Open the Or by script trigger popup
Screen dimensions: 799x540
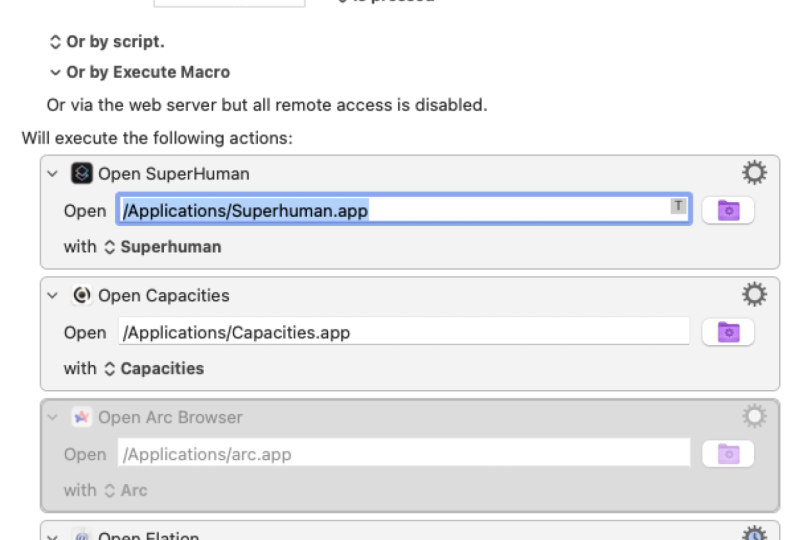tap(55, 42)
